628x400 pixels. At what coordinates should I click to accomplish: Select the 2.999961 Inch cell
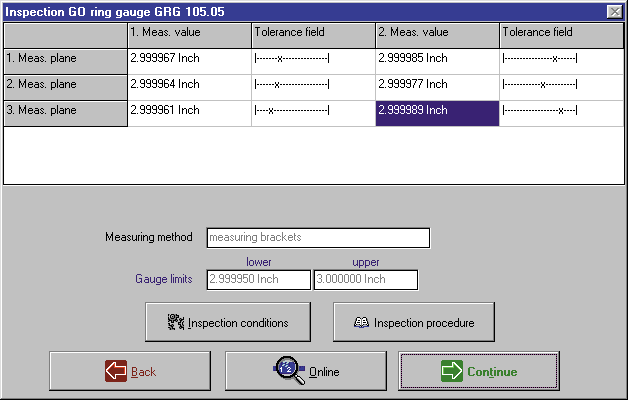[x=189, y=113]
